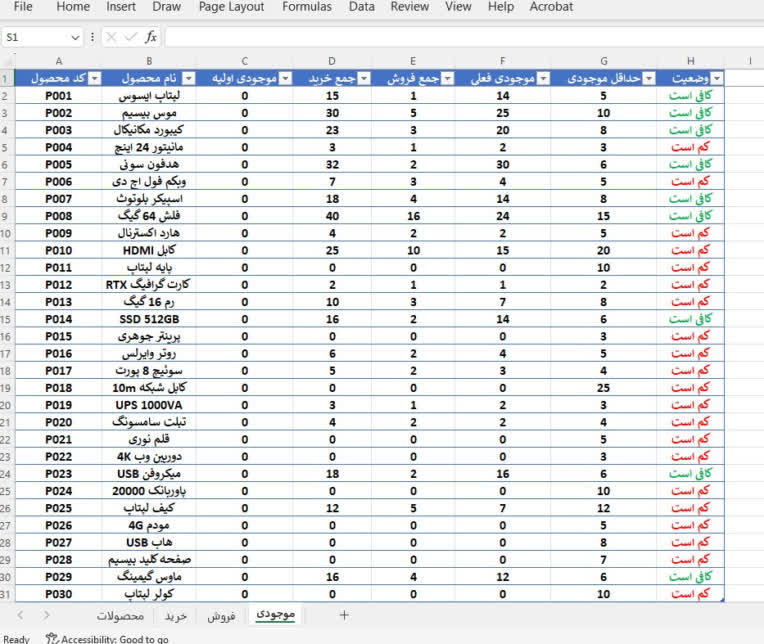Select cell containing P014
This screenshot has height=644, width=764.
pos(58,320)
